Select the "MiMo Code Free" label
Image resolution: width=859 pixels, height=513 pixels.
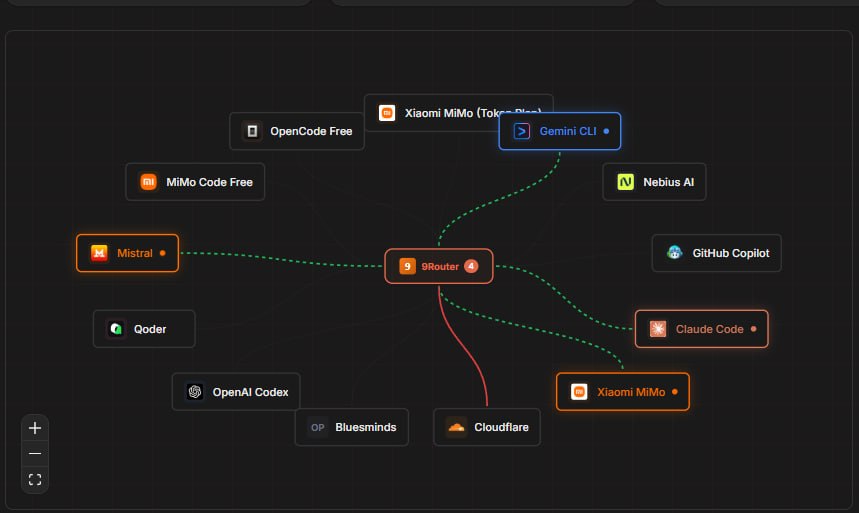point(209,183)
